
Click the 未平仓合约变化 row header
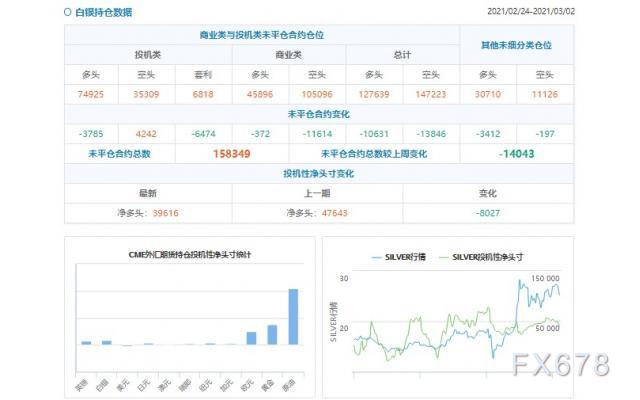pyautogui.click(x=319, y=114)
